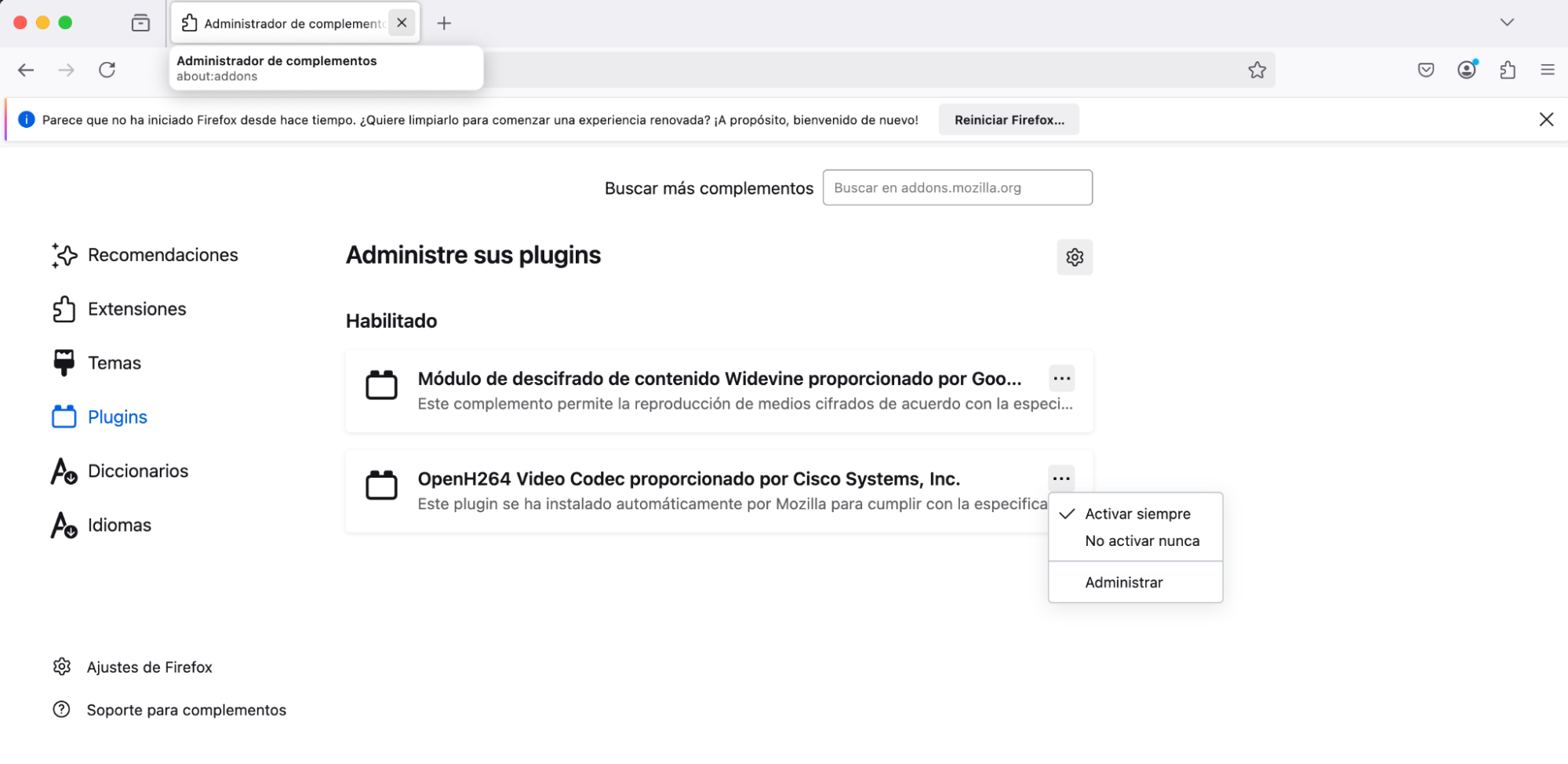The width and height of the screenshot is (1568, 764).
Task: Open the OpenH264 ellipsis menu
Action: coord(1061,478)
